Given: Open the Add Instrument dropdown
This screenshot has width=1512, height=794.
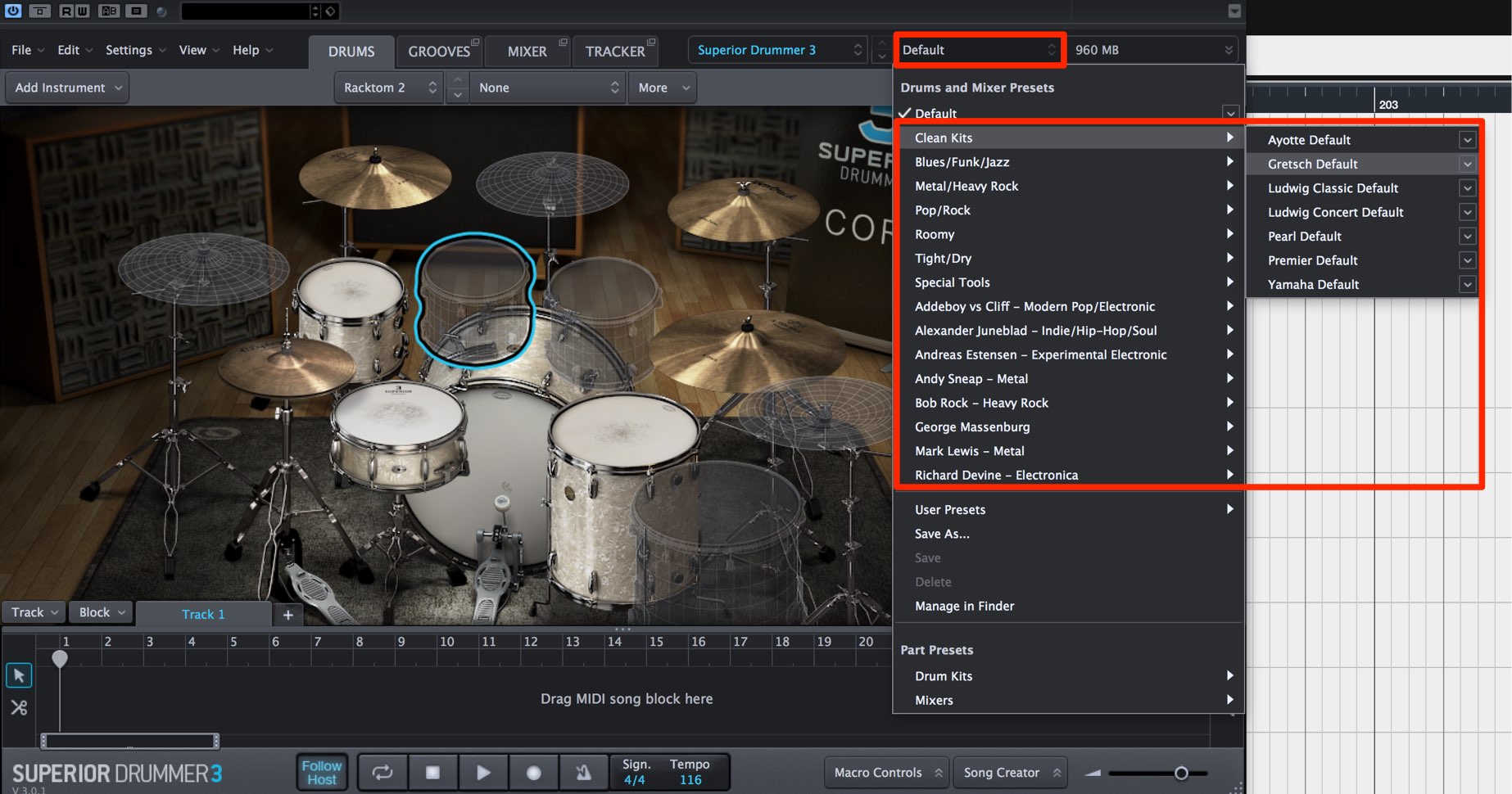Looking at the screenshot, I should point(68,88).
